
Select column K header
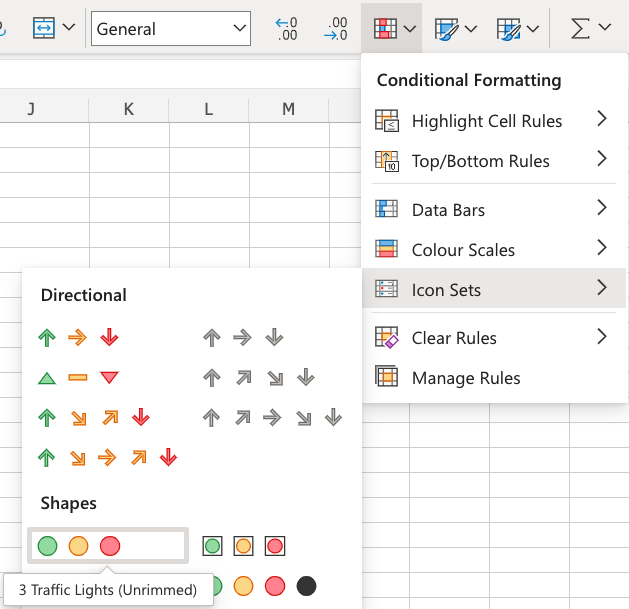[x=129, y=109]
